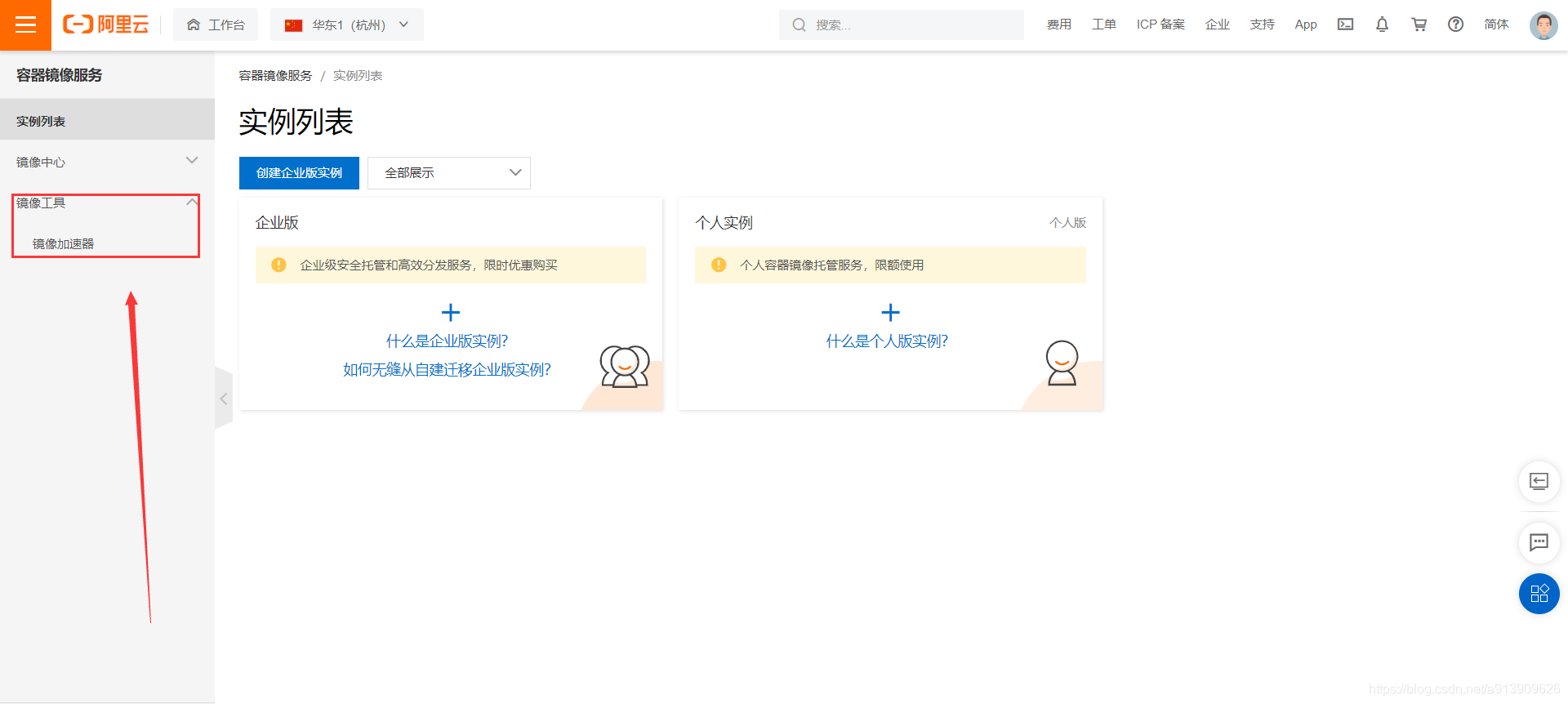
Task: Click the plus icon in 企业版 card
Action: point(451,312)
